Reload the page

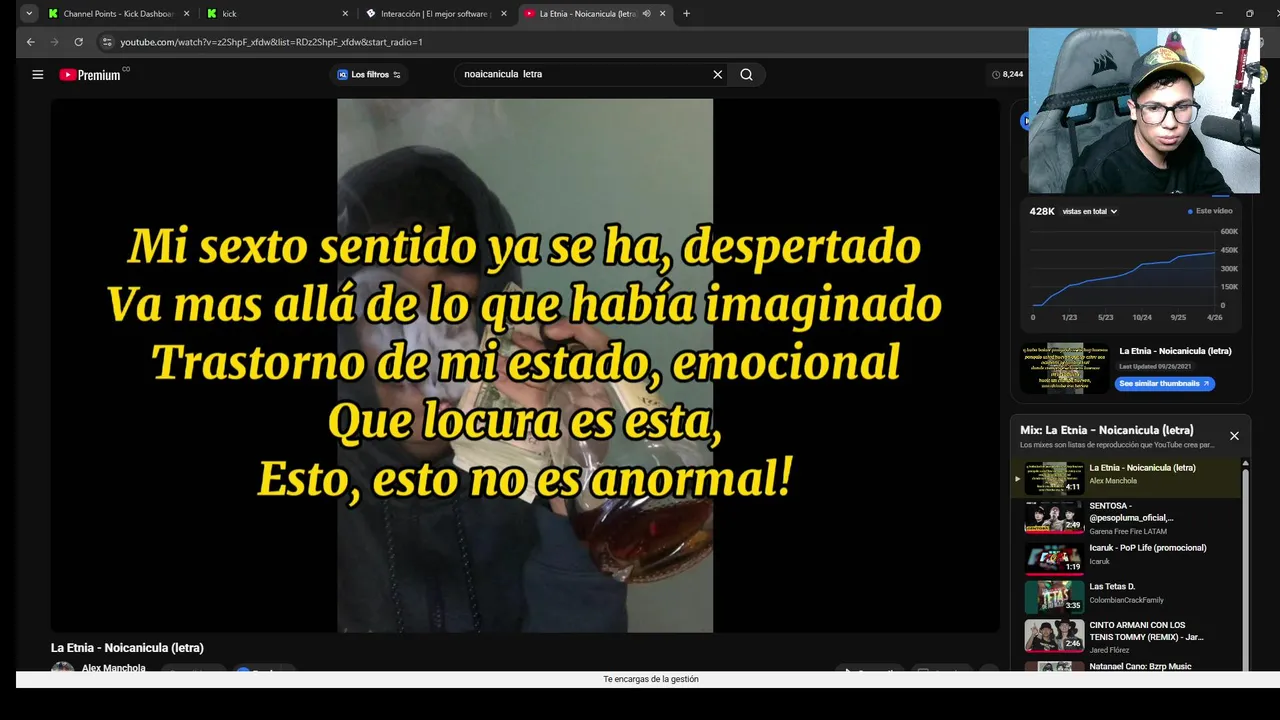click(78, 42)
